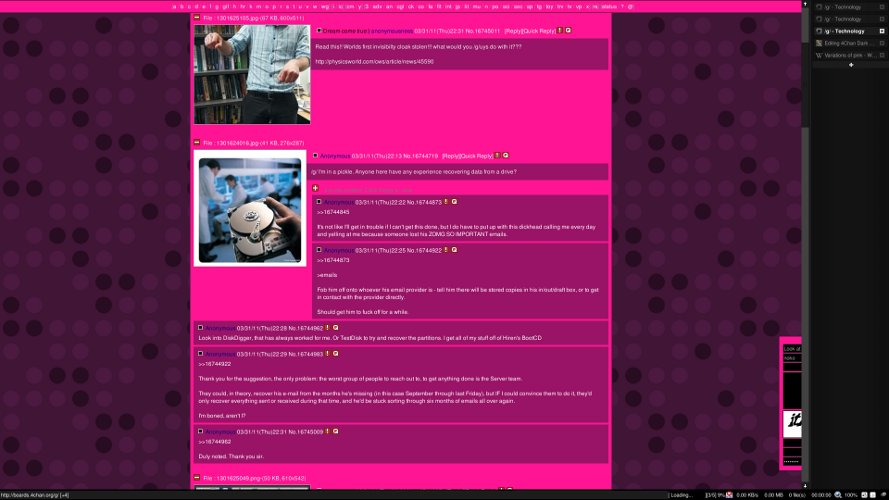This screenshot has height=500, width=889.
Task: Open favicon of Editing 4chan Dark tab
Action: point(819,43)
